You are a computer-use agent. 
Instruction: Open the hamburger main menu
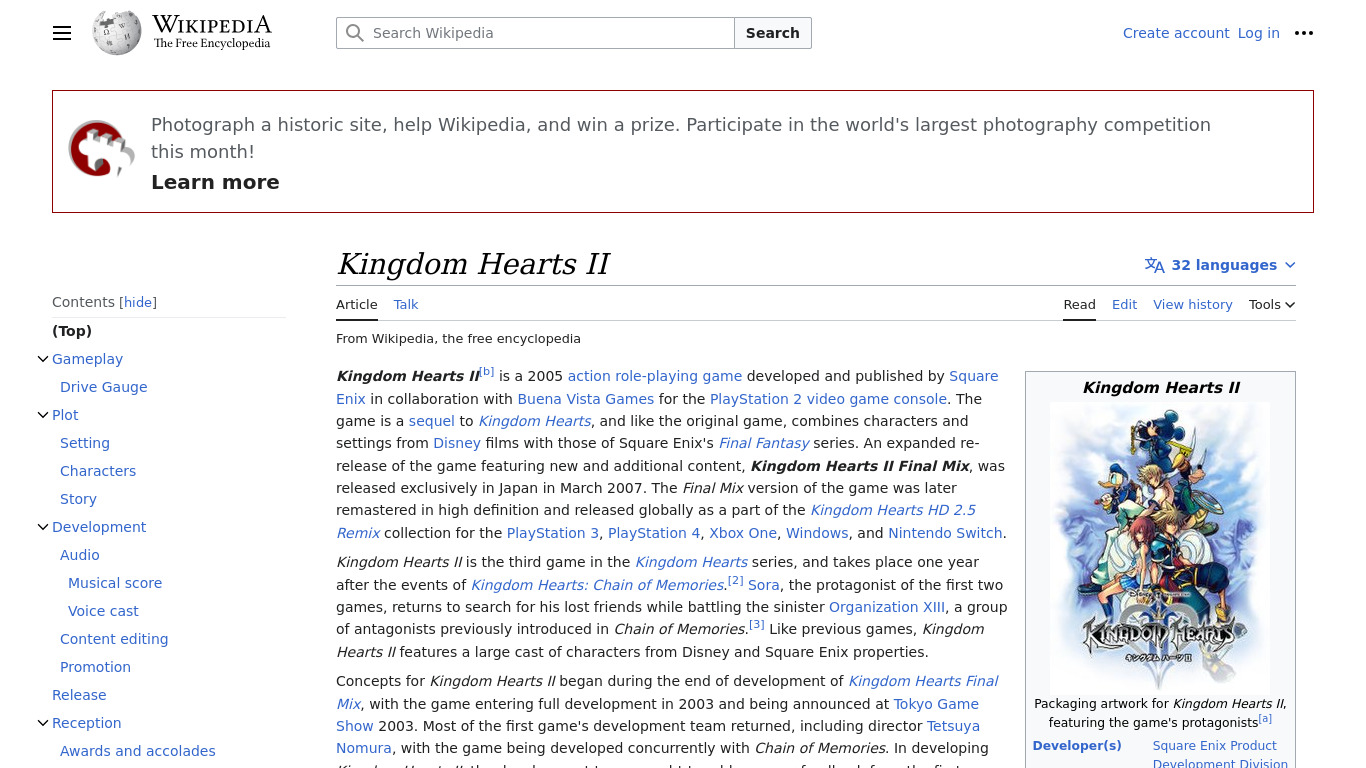[62, 33]
